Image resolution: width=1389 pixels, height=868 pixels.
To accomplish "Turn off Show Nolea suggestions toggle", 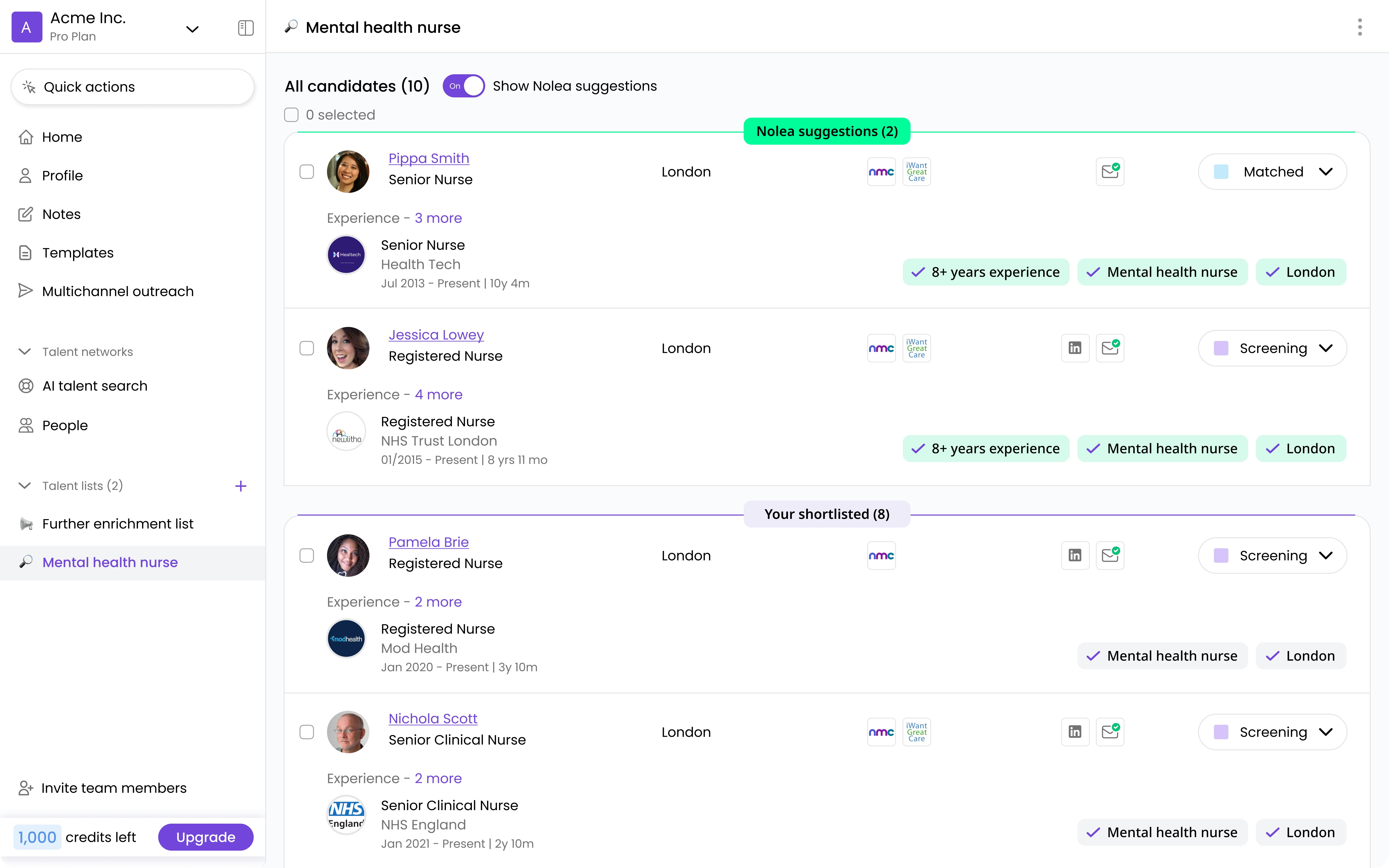I will pos(463,86).
